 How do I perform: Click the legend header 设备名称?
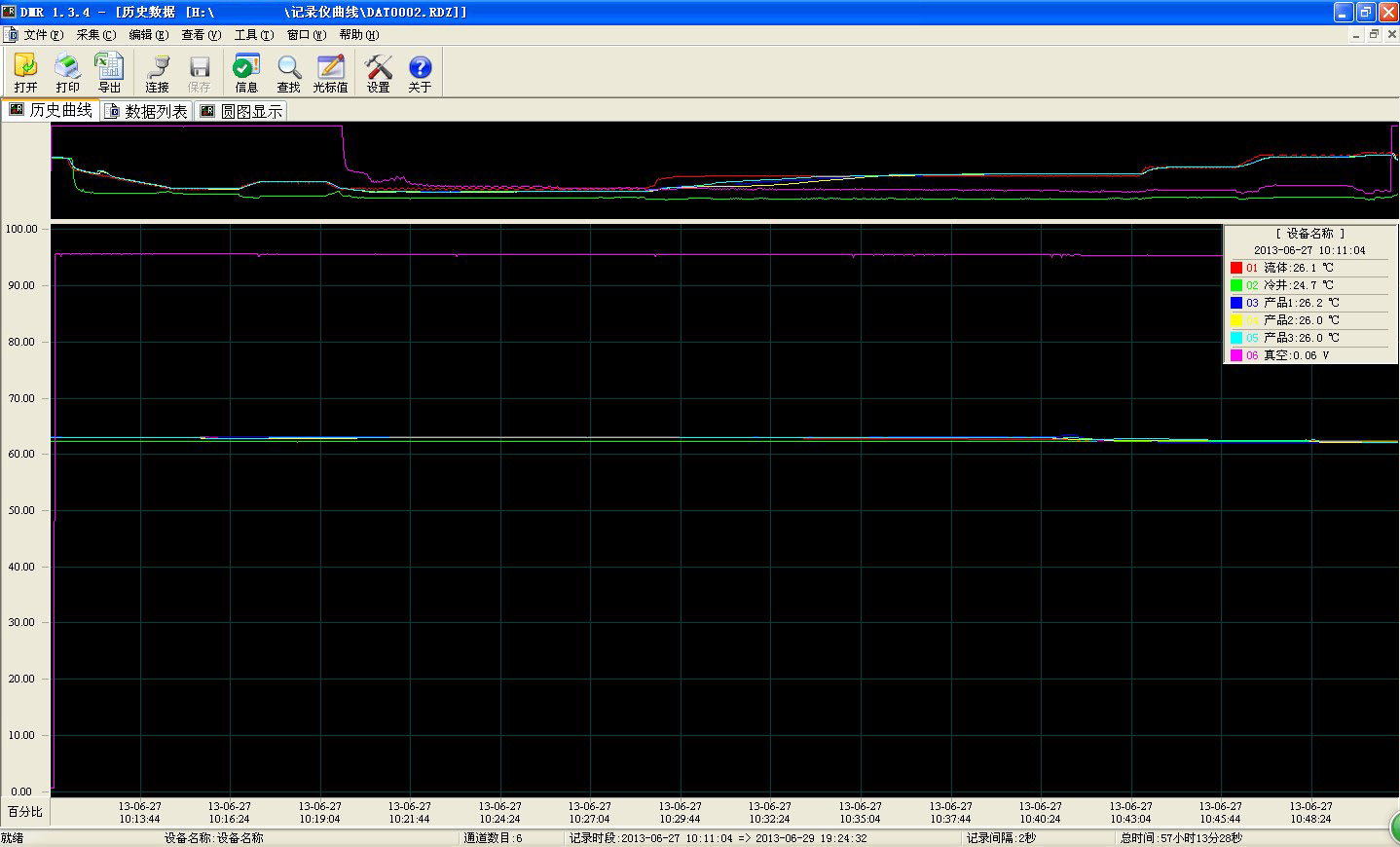click(1309, 234)
